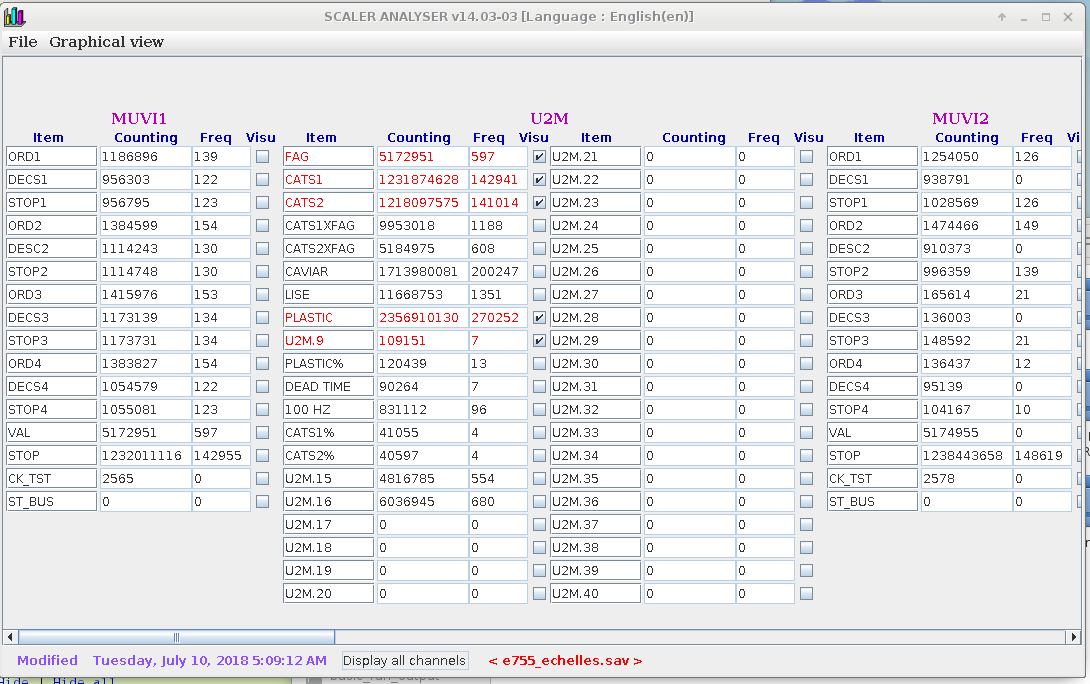1090x684 pixels.
Task: Click U2M.16 frequency value 680
Action: click(x=498, y=502)
